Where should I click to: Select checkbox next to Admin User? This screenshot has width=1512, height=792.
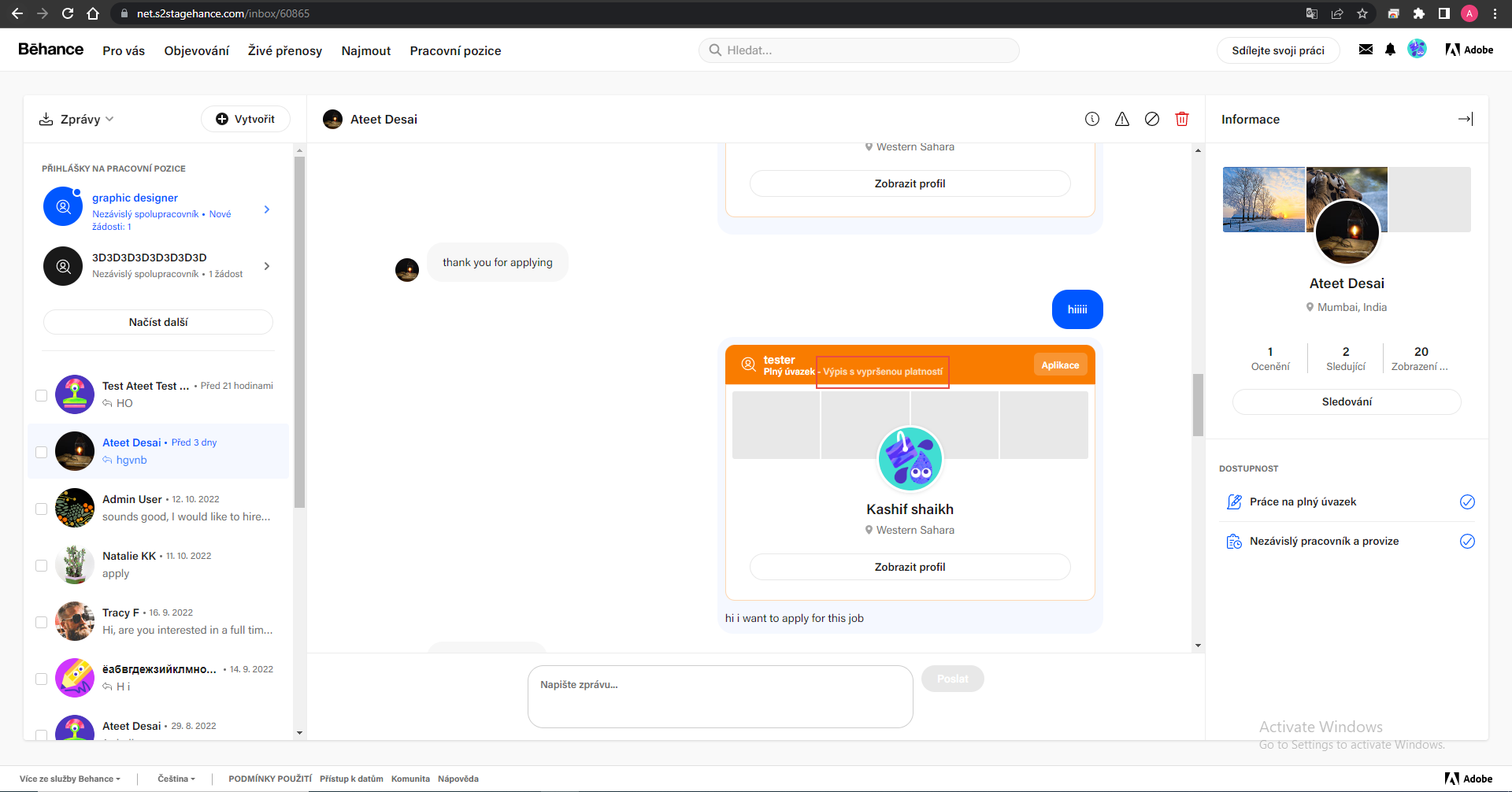click(x=42, y=509)
